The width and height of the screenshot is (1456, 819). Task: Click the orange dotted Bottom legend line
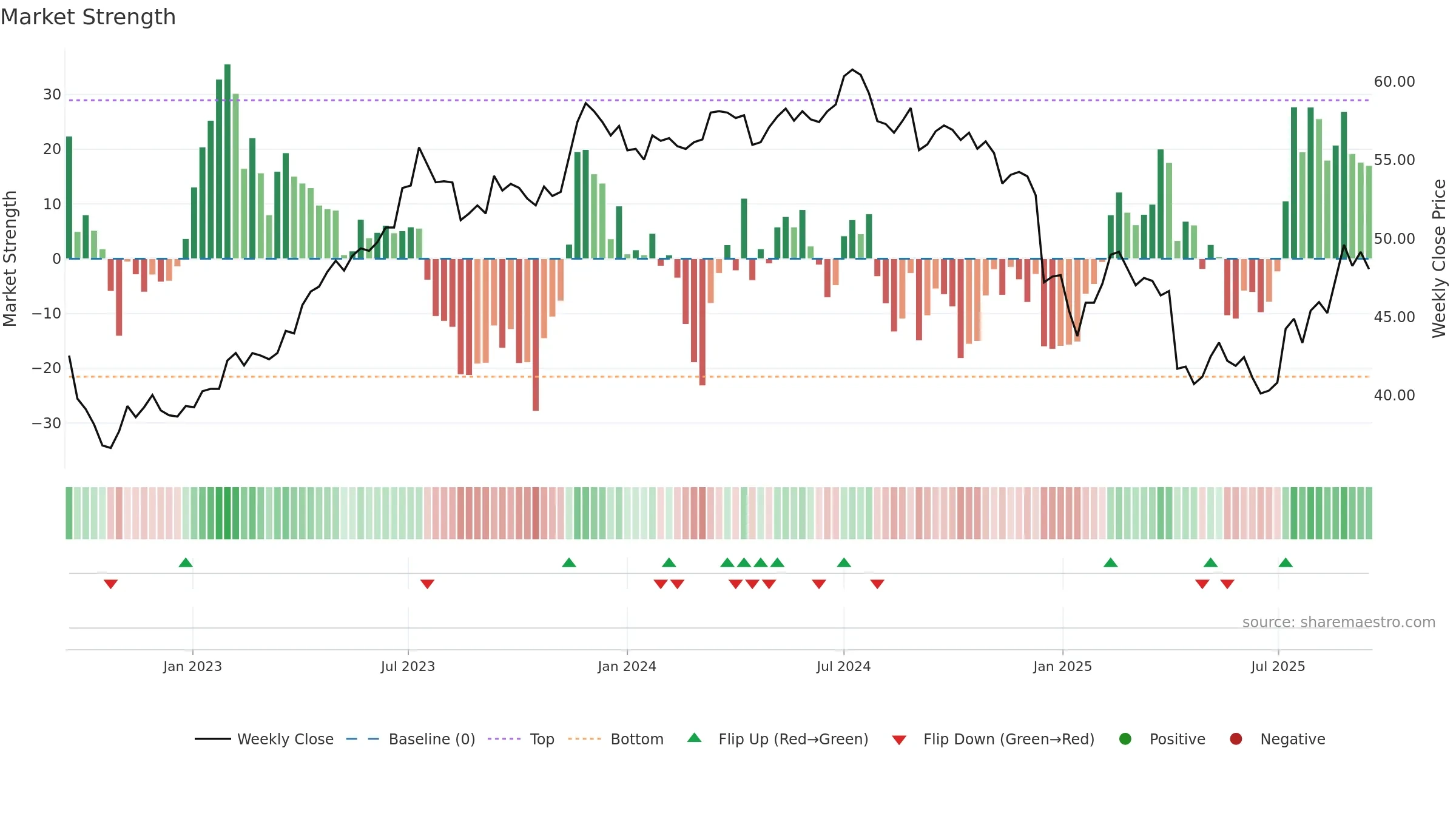coord(585,739)
